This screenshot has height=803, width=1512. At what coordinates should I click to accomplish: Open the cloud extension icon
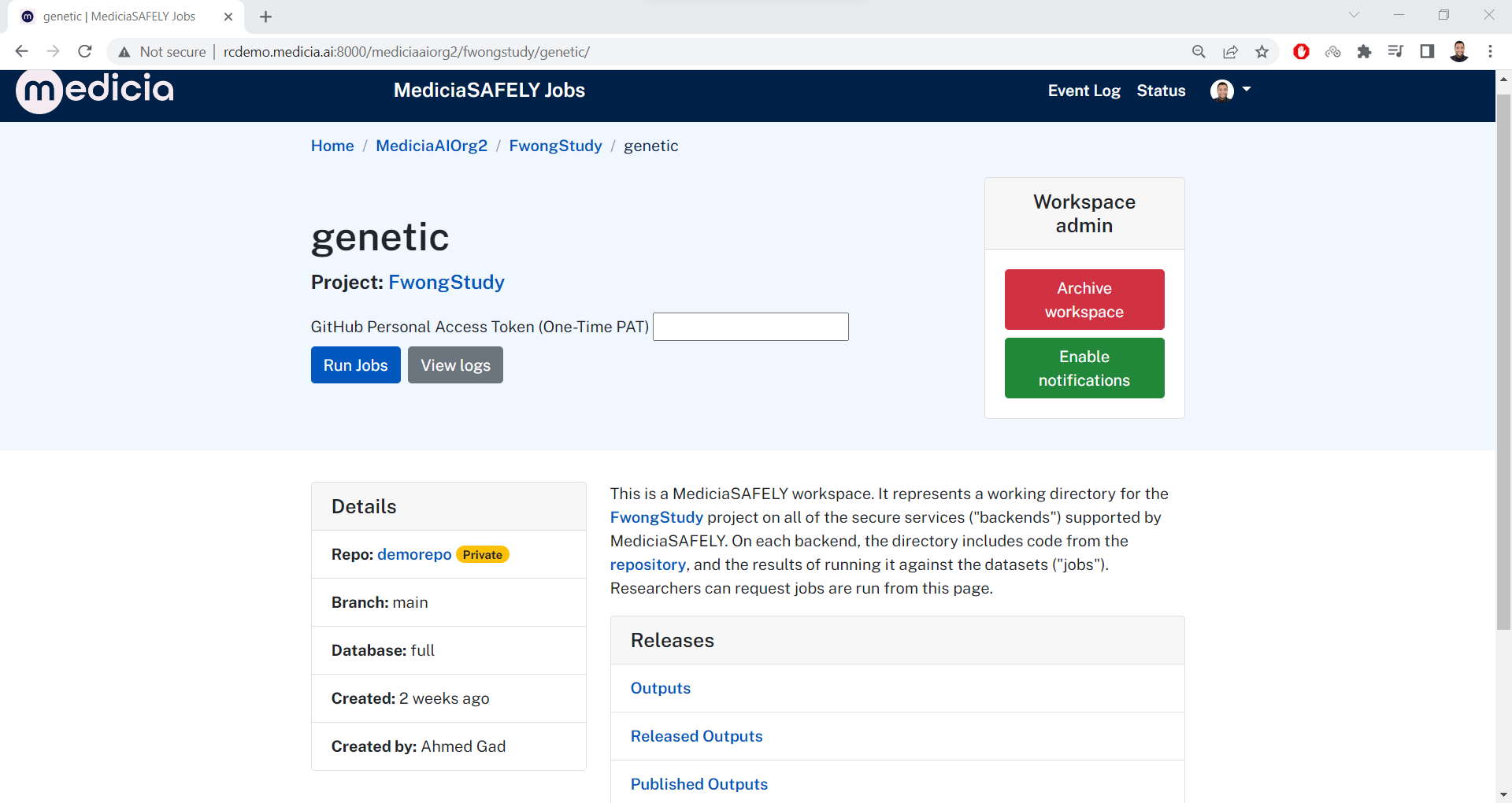point(1332,52)
